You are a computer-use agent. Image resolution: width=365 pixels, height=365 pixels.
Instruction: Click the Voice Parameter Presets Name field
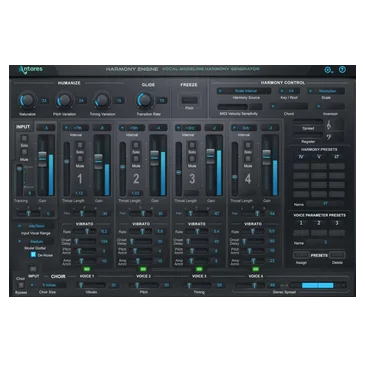pos(325,242)
